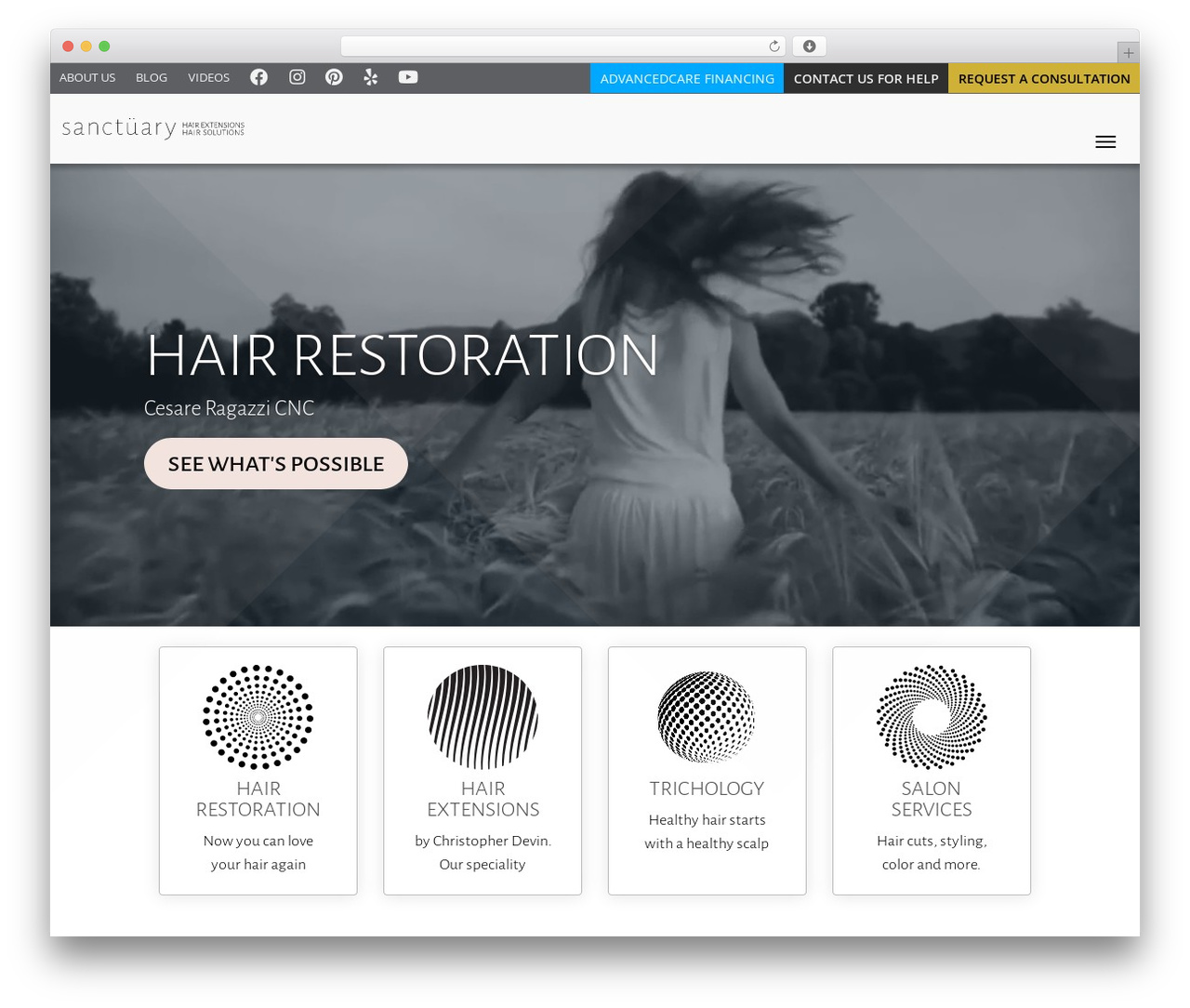Image resolution: width=1190 pixels, height=1008 pixels.
Task: Open the YouTube social icon
Action: pyautogui.click(x=408, y=77)
